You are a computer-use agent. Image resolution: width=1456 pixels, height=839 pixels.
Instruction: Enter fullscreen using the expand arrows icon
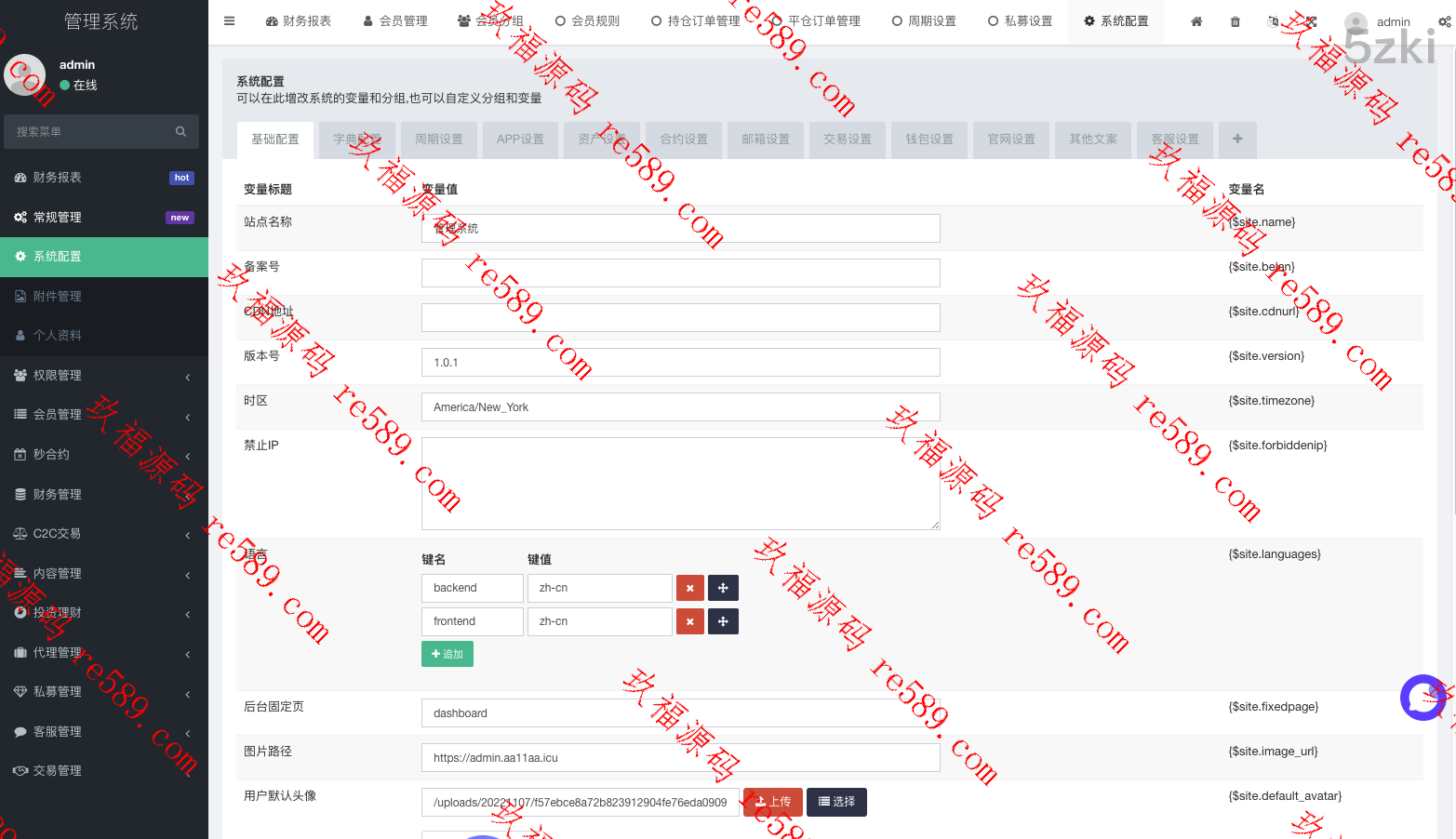pyautogui.click(x=1311, y=21)
